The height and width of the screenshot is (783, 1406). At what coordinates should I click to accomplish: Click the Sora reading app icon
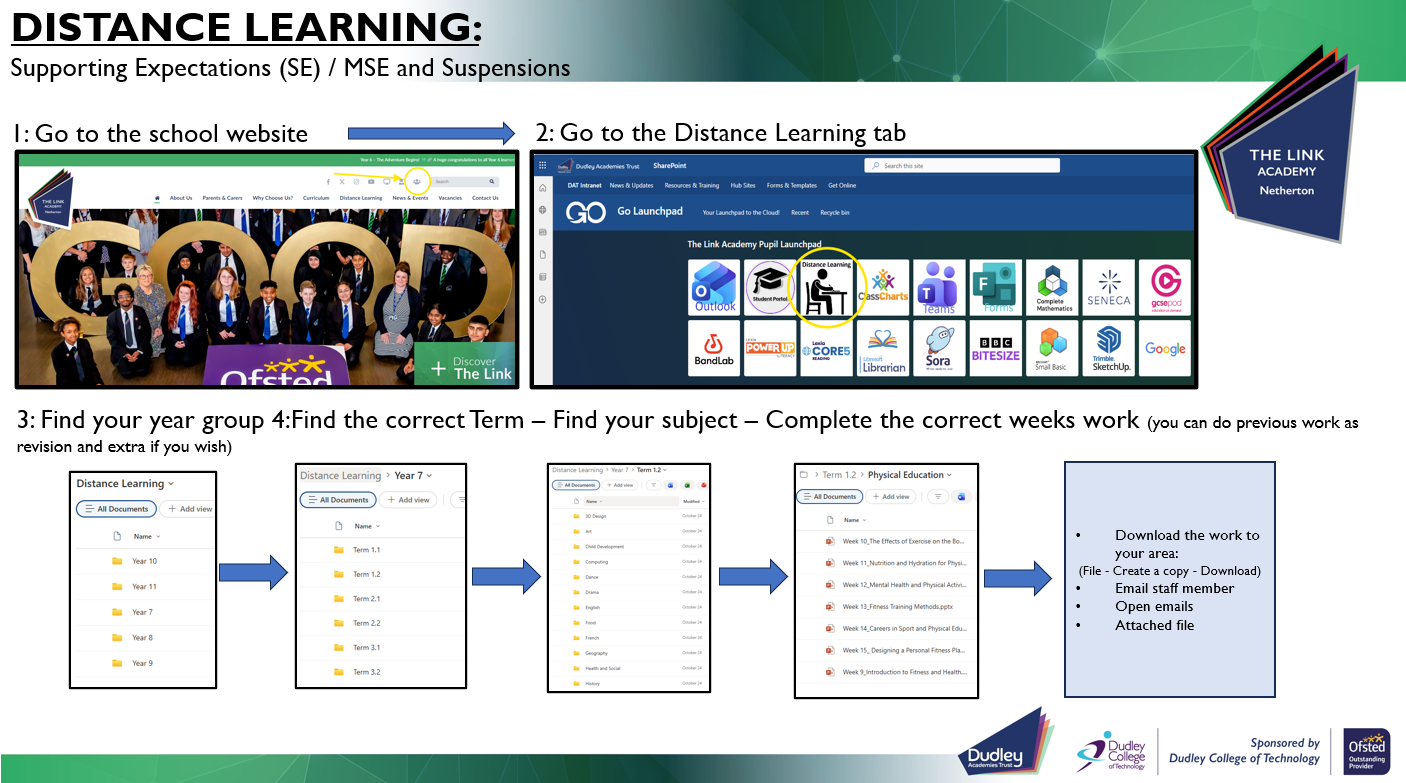click(x=939, y=348)
